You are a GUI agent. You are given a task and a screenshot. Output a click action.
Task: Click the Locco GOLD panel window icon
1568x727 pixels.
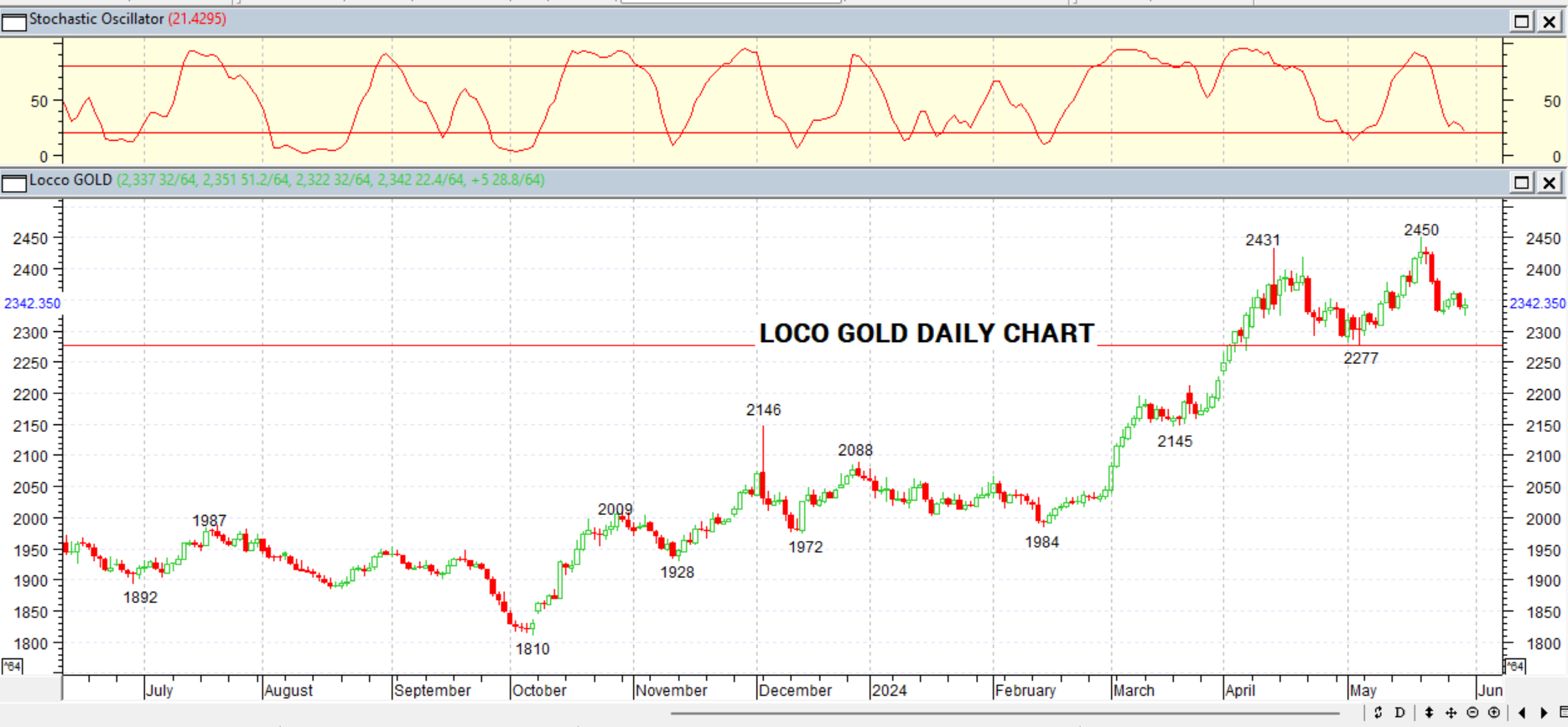pyautogui.click(x=14, y=182)
